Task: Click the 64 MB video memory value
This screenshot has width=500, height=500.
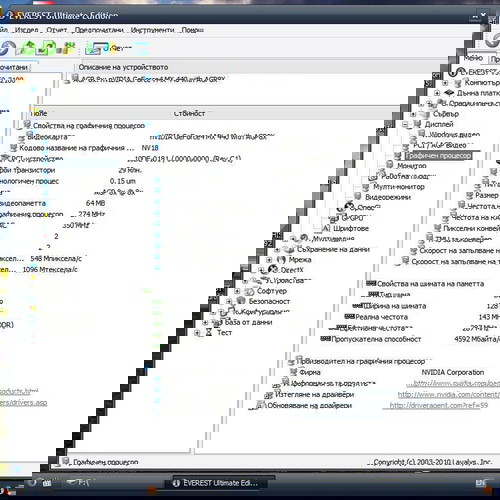Action: 95,203
